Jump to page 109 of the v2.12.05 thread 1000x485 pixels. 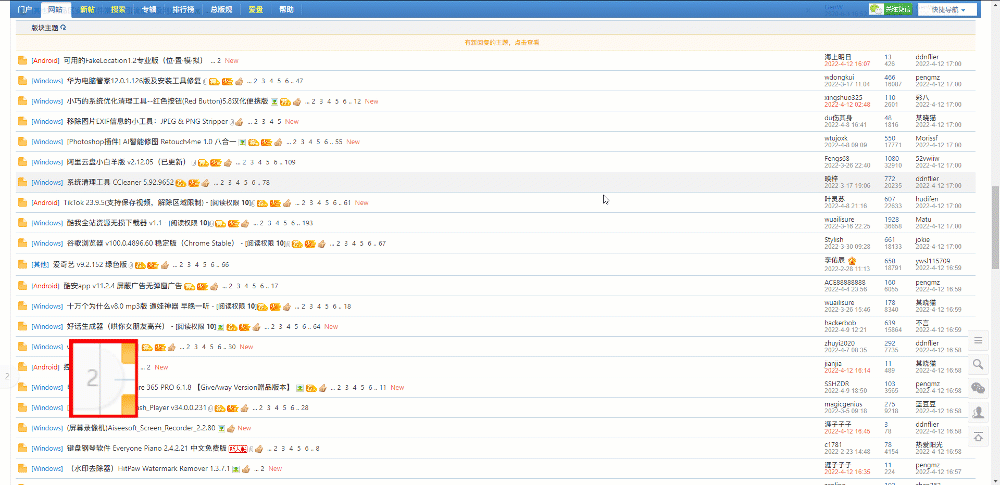[x=290, y=163]
